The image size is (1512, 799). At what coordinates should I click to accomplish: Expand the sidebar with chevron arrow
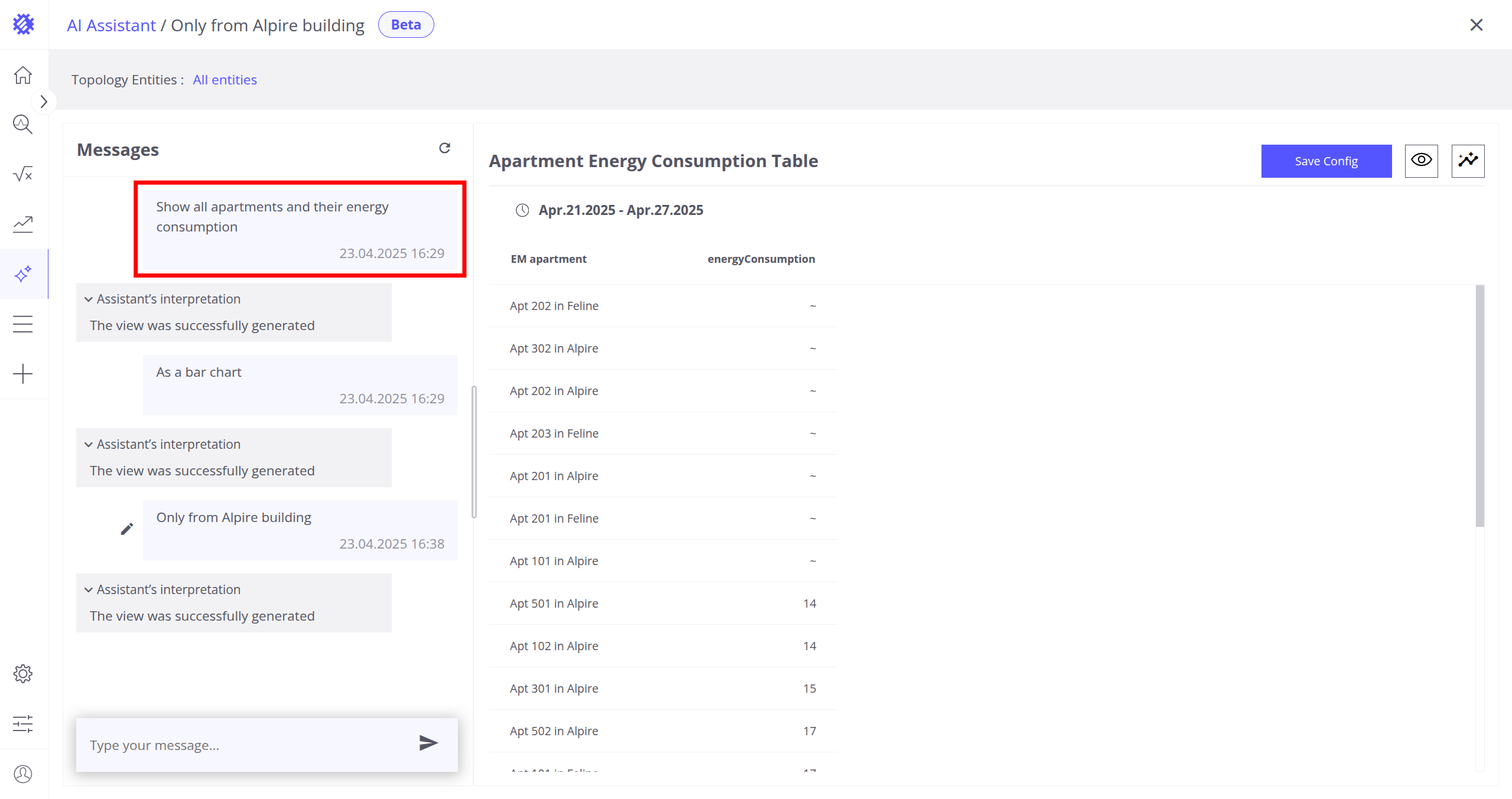point(44,102)
